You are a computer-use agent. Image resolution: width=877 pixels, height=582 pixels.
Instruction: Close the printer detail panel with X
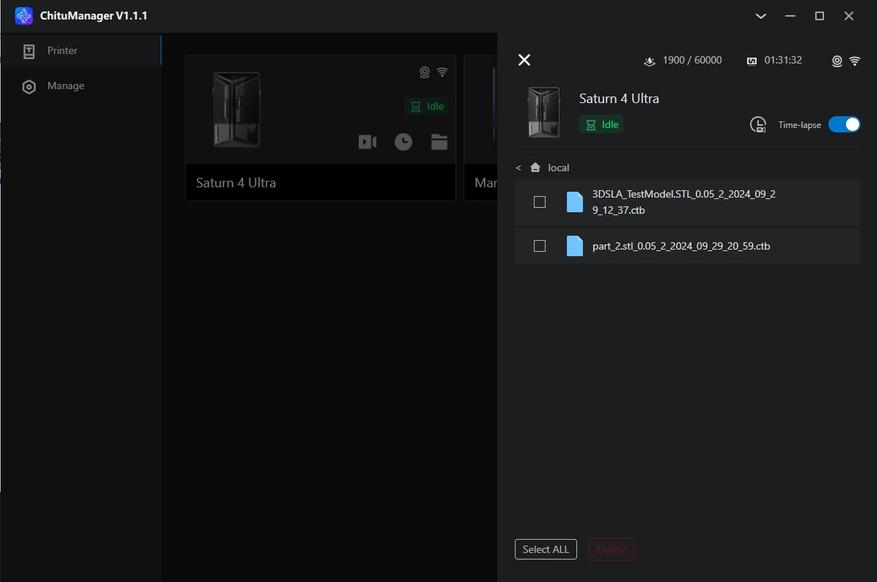pyautogui.click(x=524, y=60)
